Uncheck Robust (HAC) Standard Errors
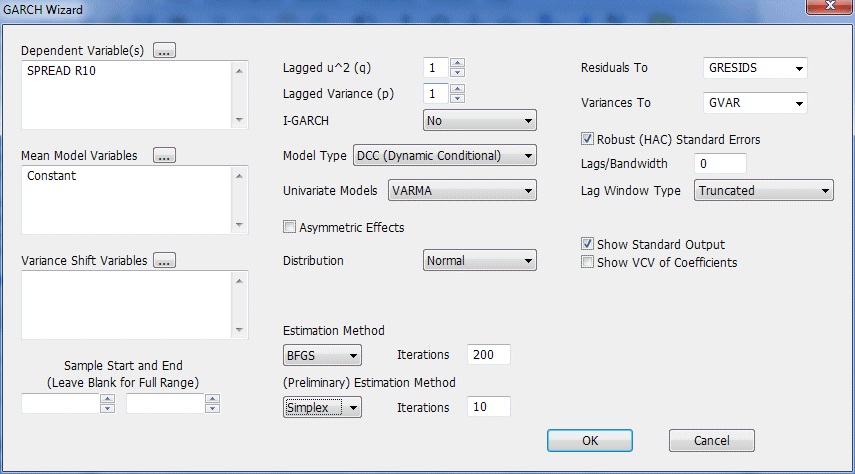The width and height of the screenshot is (855, 474). click(588, 139)
